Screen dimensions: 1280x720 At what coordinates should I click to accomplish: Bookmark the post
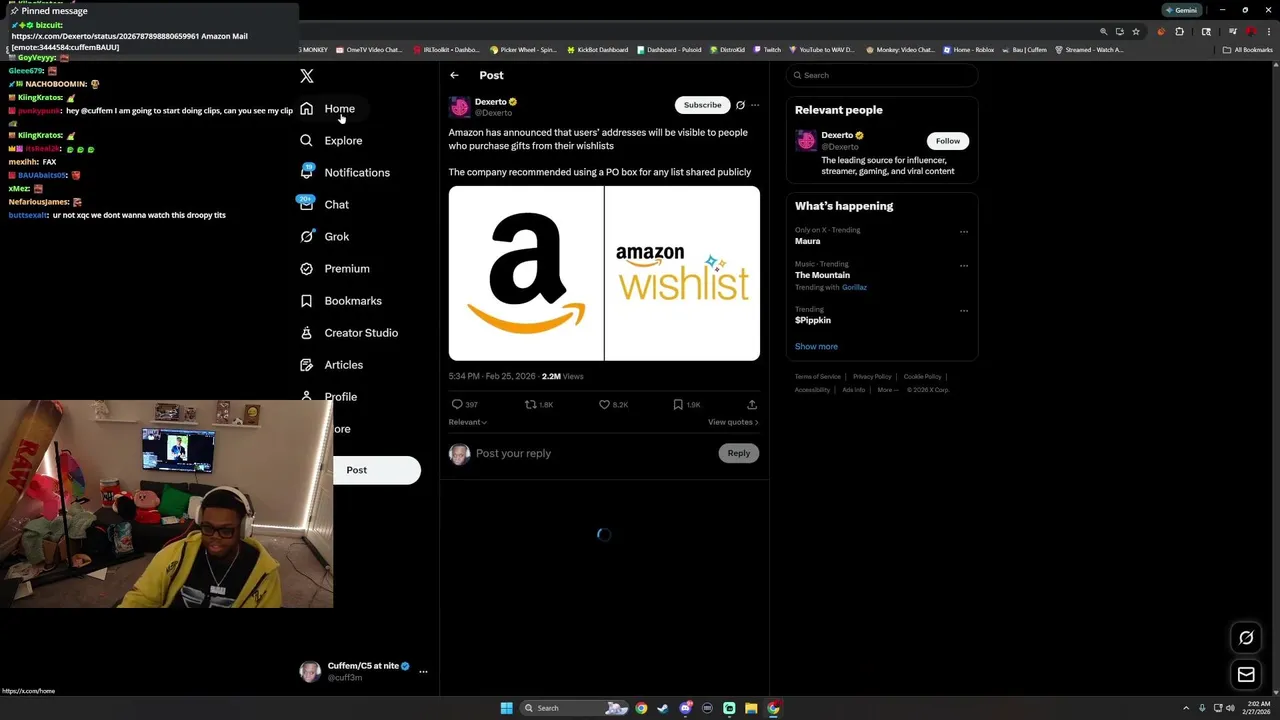(678, 404)
